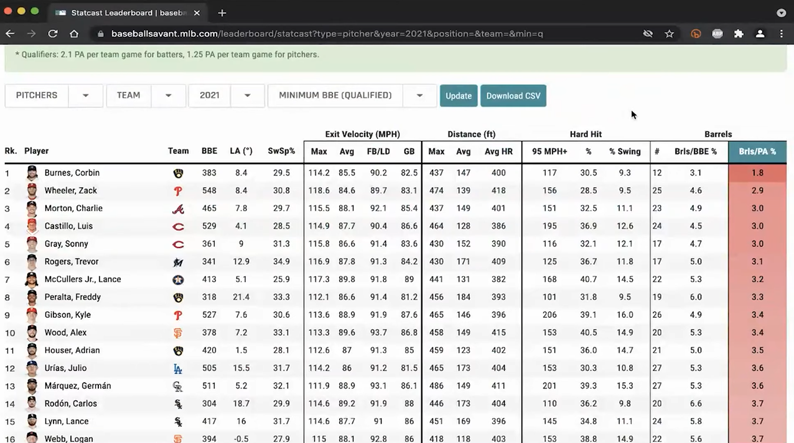Open Wheeler, Zack player link

pos(70,190)
